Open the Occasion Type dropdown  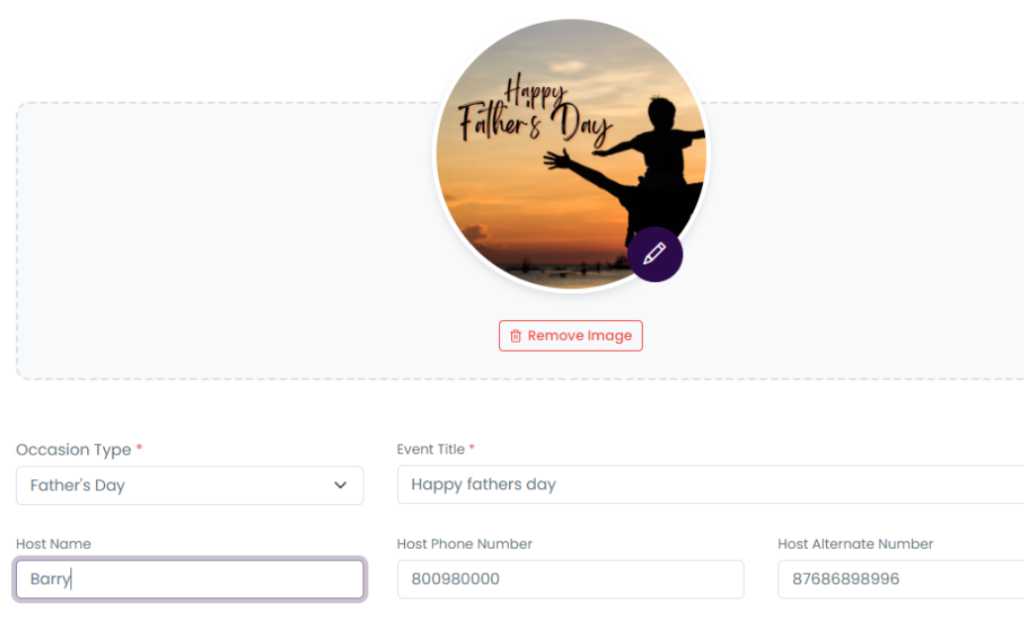(x=189, y=486)
